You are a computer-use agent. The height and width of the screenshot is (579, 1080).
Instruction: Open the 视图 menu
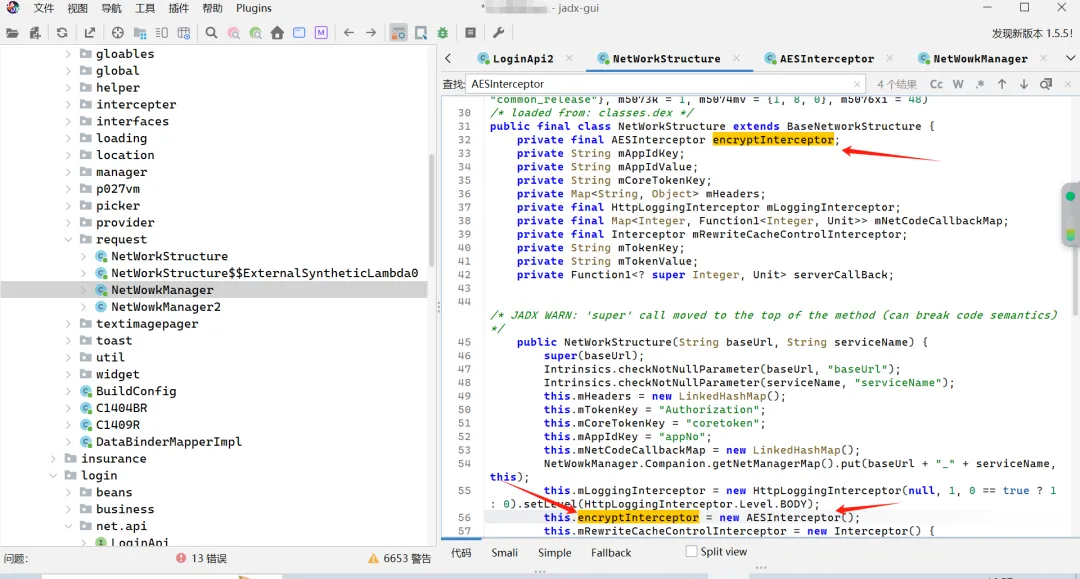77,8
